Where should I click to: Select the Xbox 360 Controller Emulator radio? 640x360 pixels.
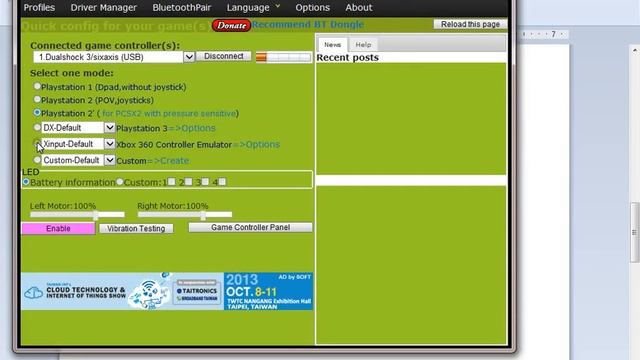(x=37, y=143)
